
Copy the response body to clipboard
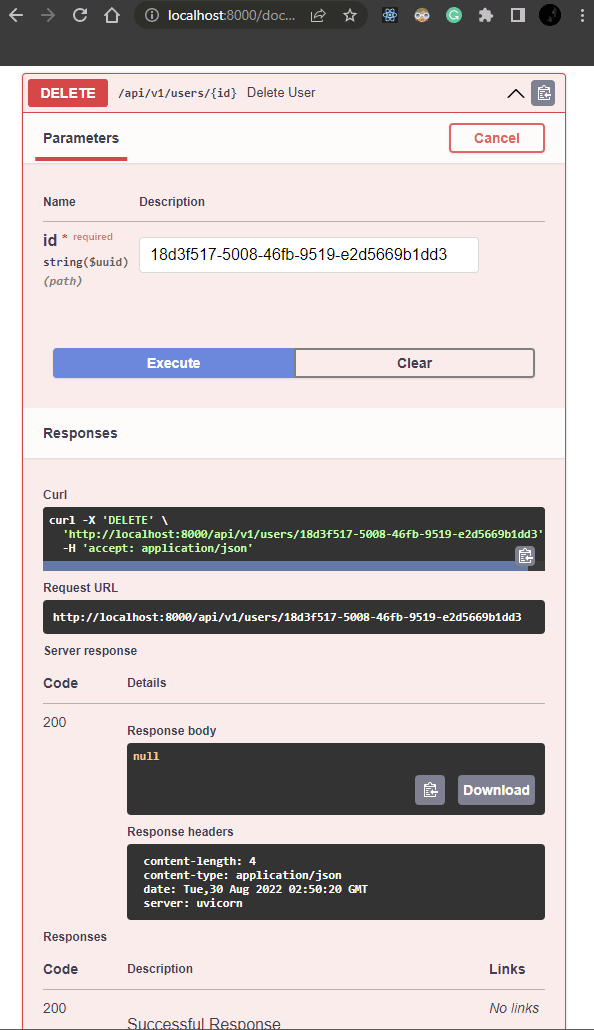point(430,790)
